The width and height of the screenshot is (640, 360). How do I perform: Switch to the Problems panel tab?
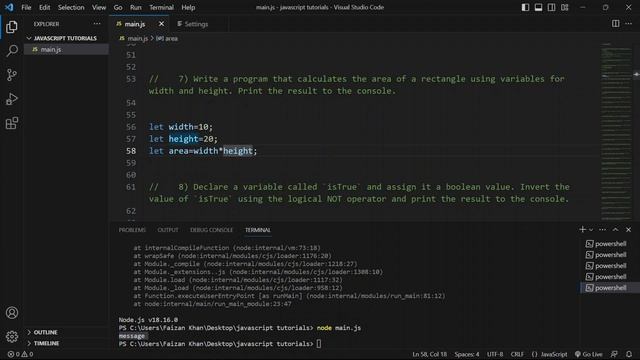tap(132, 230)
